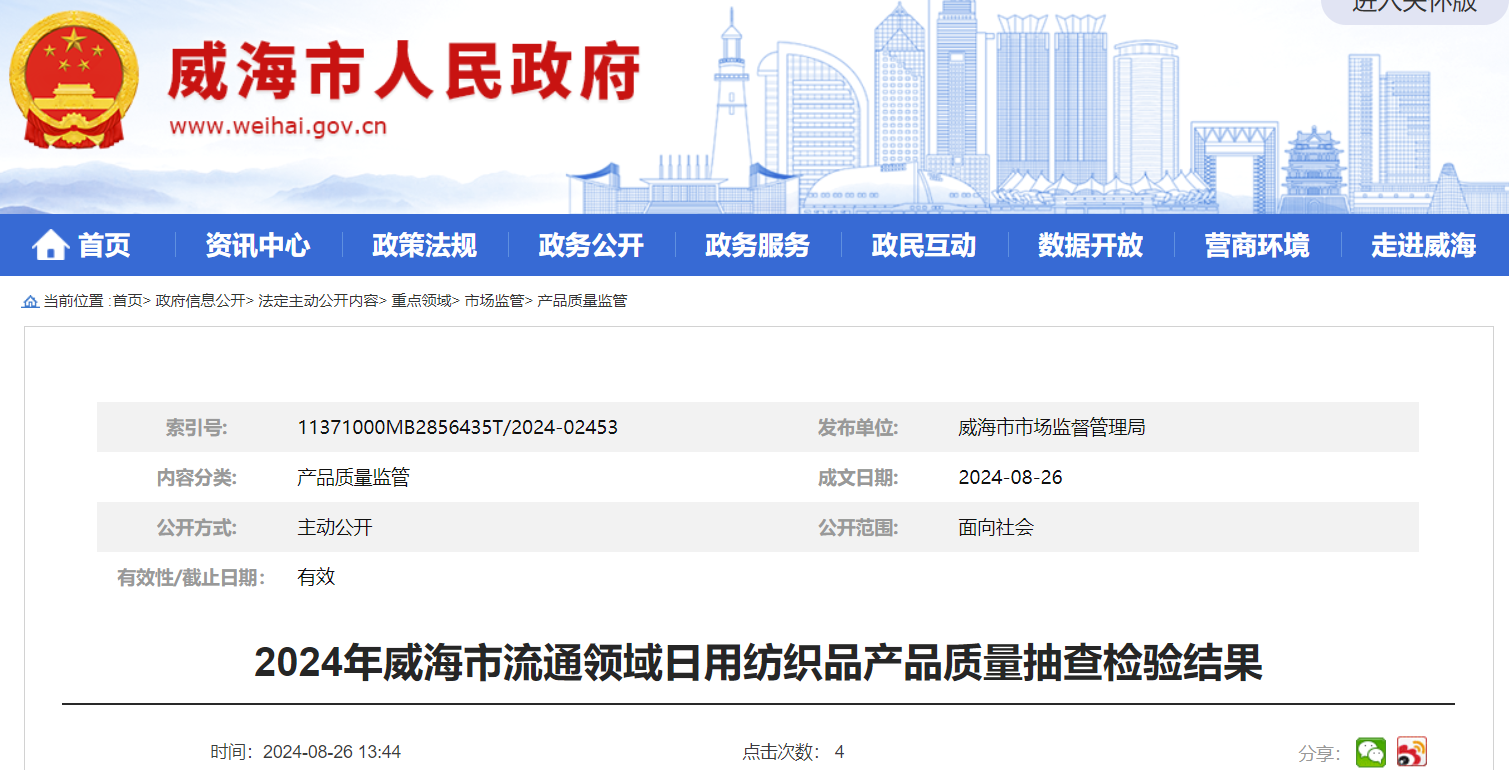Open 政民互动 navigation menu
The height and width of the screenshot is (770, 1509).
pyautogui.click(x=924, y=245)
